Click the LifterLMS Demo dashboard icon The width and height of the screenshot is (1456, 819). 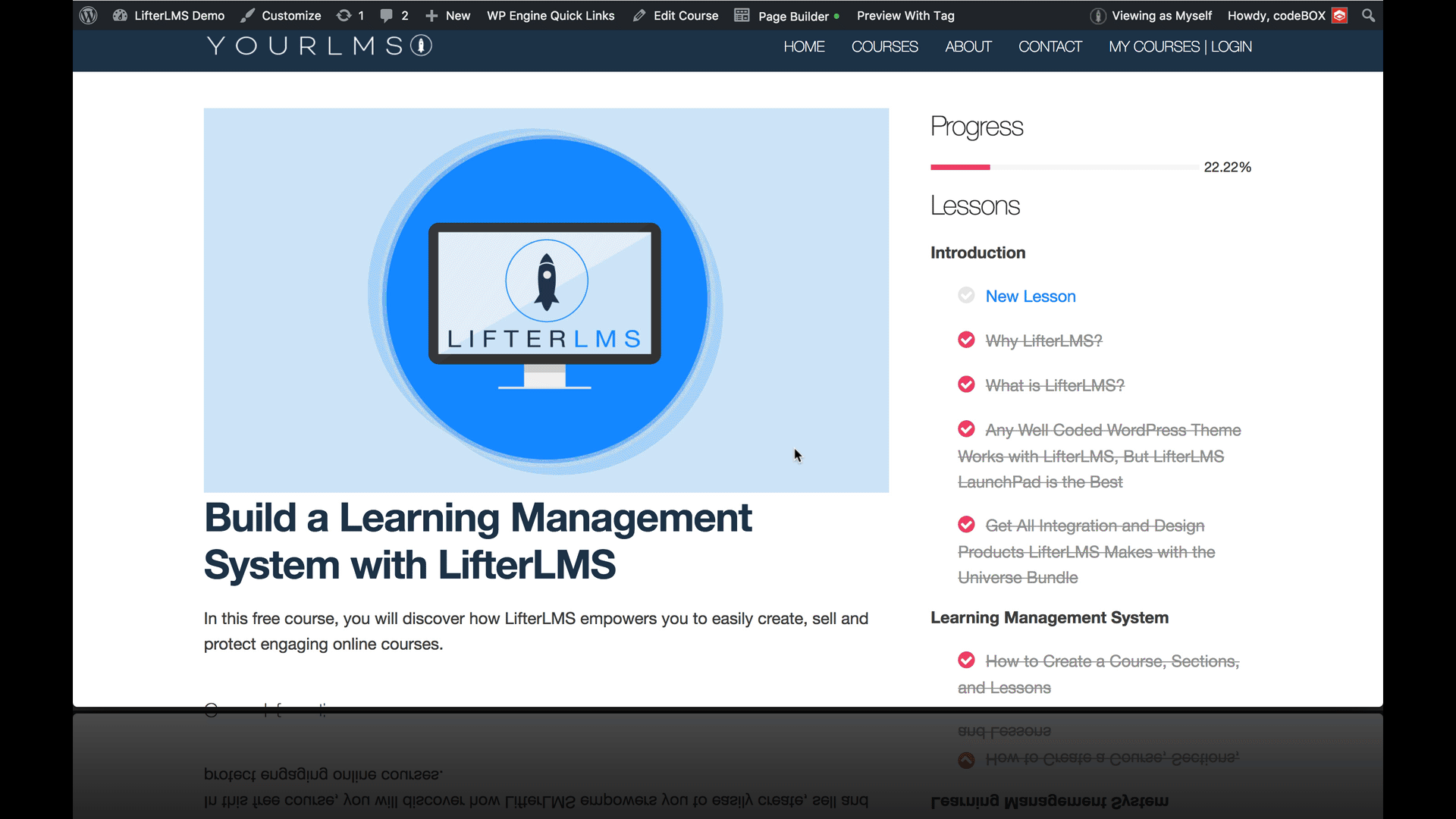coord(120,15)
